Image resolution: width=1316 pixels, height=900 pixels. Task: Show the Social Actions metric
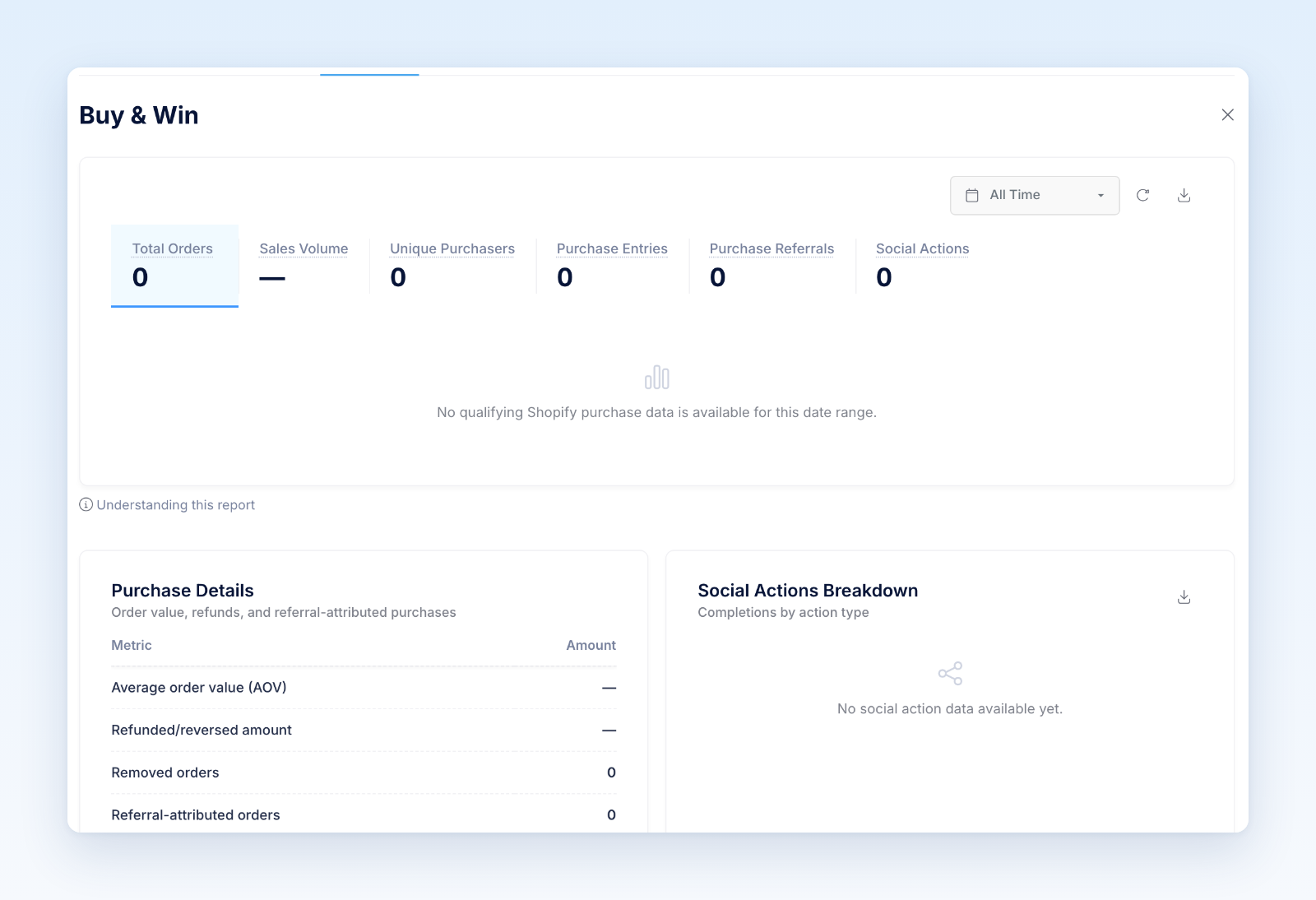point(922,266)
